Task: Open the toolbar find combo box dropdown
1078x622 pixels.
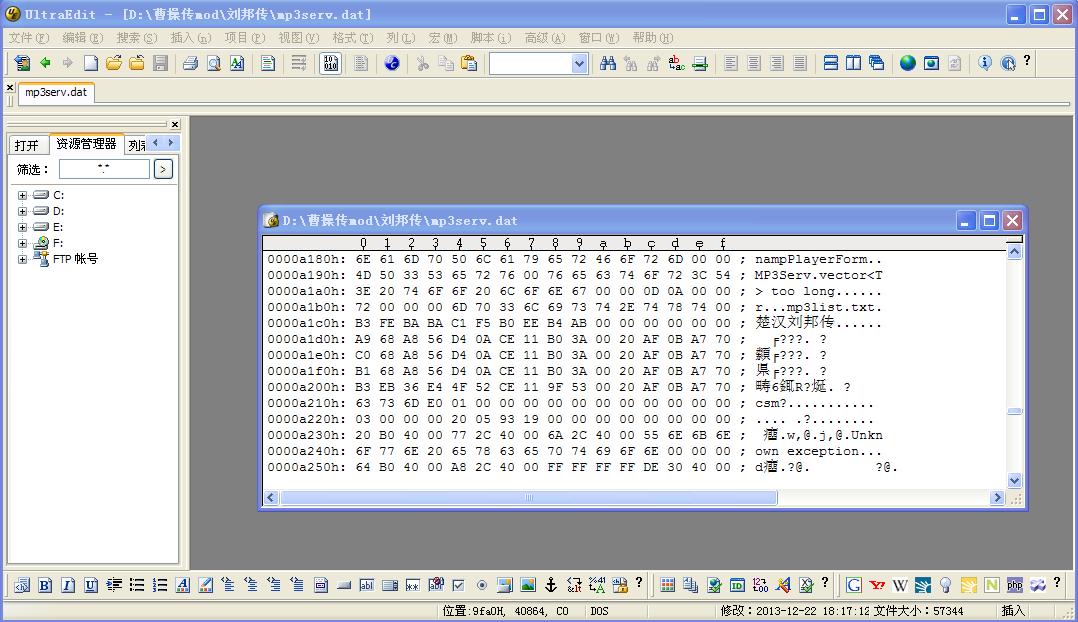Action: coord(579,63)
